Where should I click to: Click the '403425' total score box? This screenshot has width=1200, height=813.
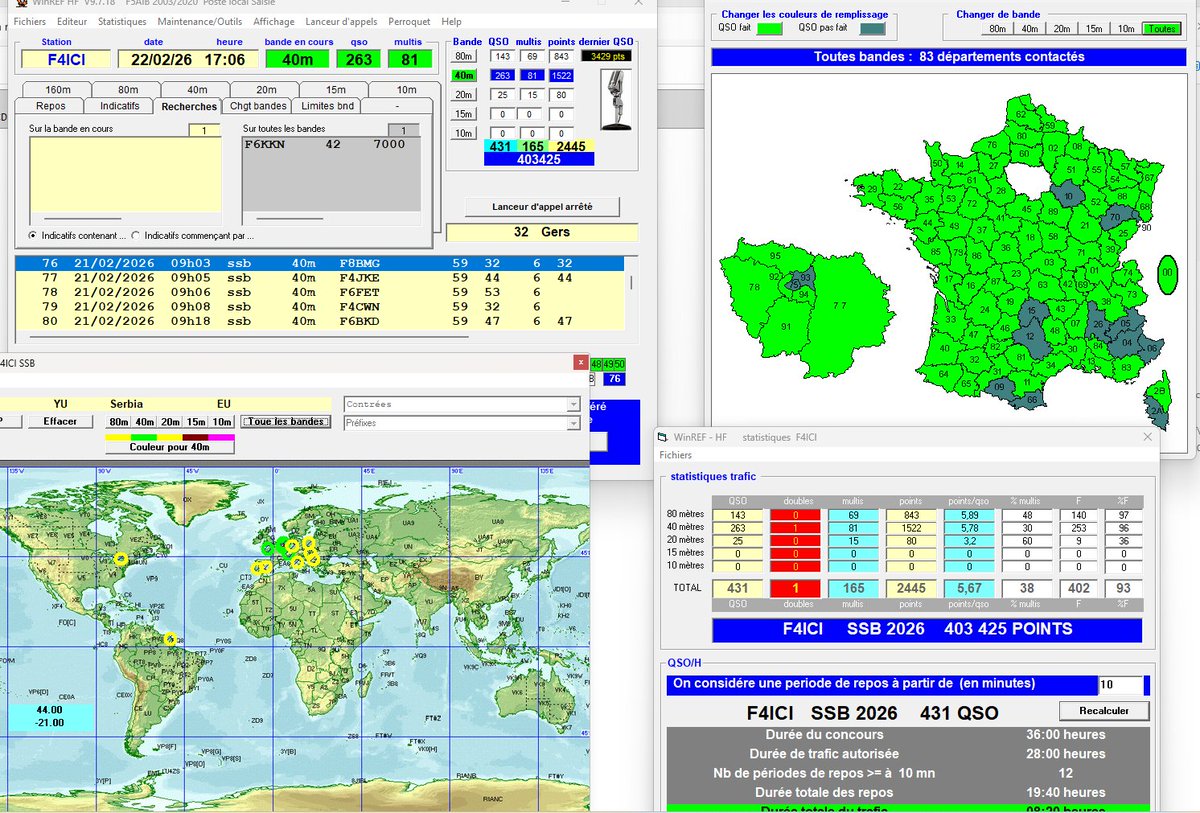point(539,159)
